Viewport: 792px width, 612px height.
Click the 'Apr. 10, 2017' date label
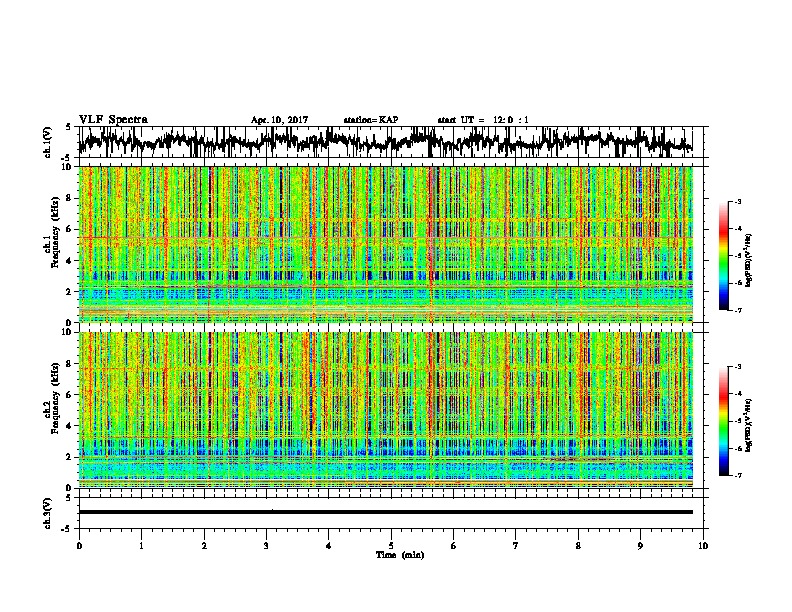[x=279, y=120]
